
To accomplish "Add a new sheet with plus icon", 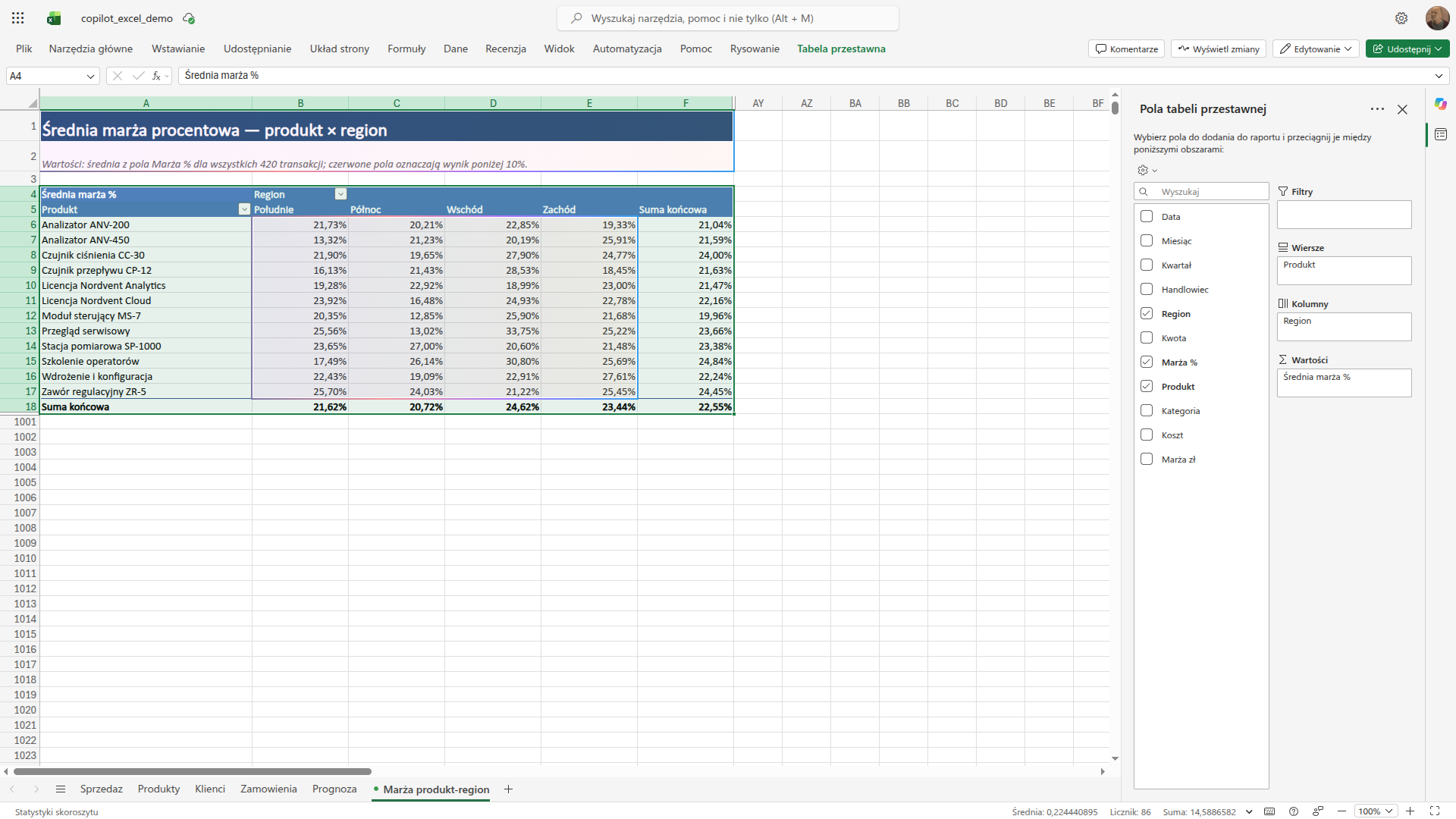I will coord(508,789).
